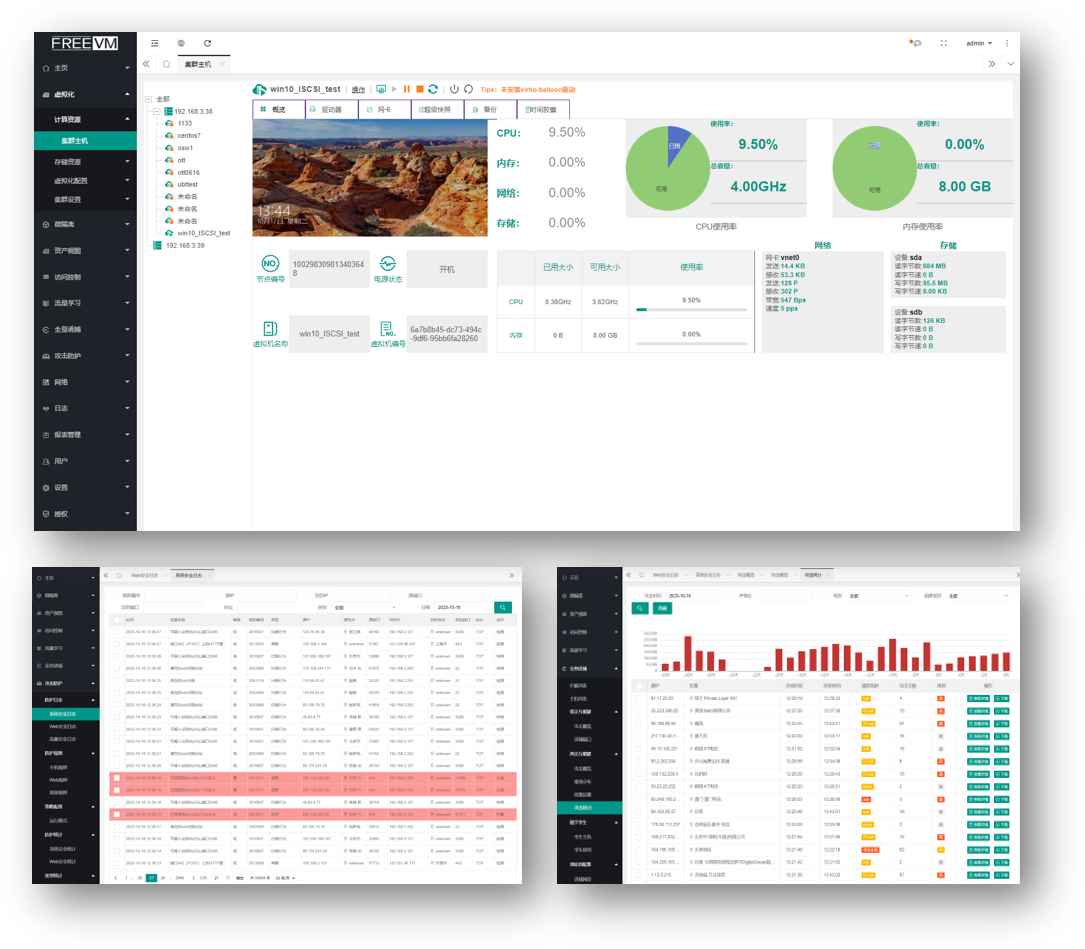Stop the VM using the orange square icon
This screenshot has height=949, width=1085.
tap(420, 89)
